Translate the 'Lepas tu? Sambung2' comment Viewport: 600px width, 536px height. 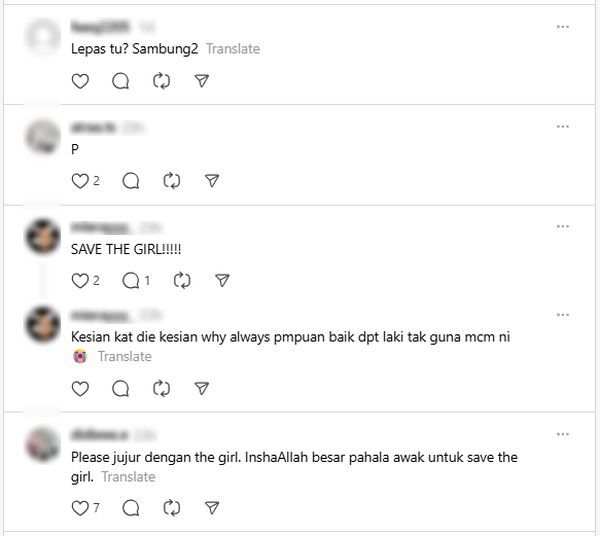click(x=233, y=49)
